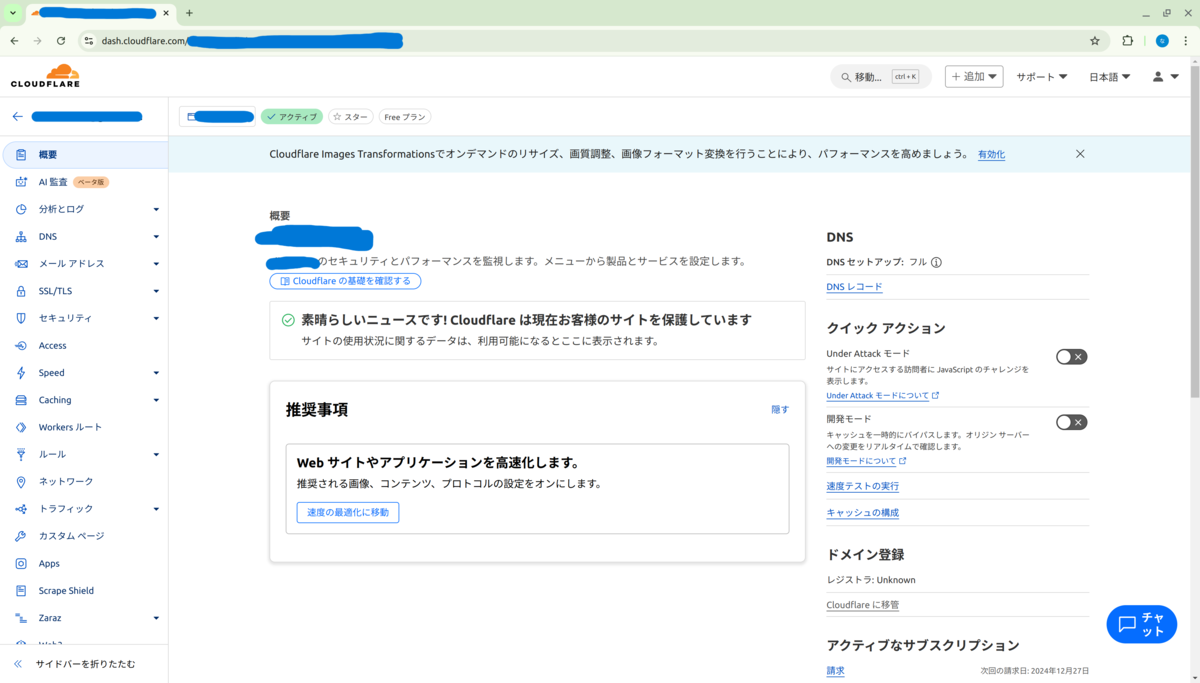Viewport: 1200px width, 683px height.
Task: Click the info icon beside DNS セットアップ
Action: (936, 262)
